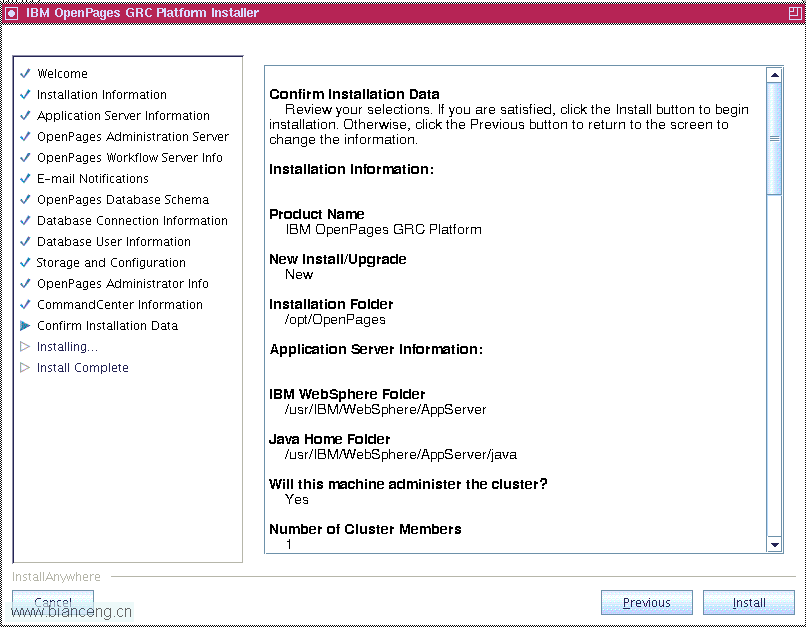Click the checkmark beside Installation Information
Screen dimensions: 806x627
25,95
